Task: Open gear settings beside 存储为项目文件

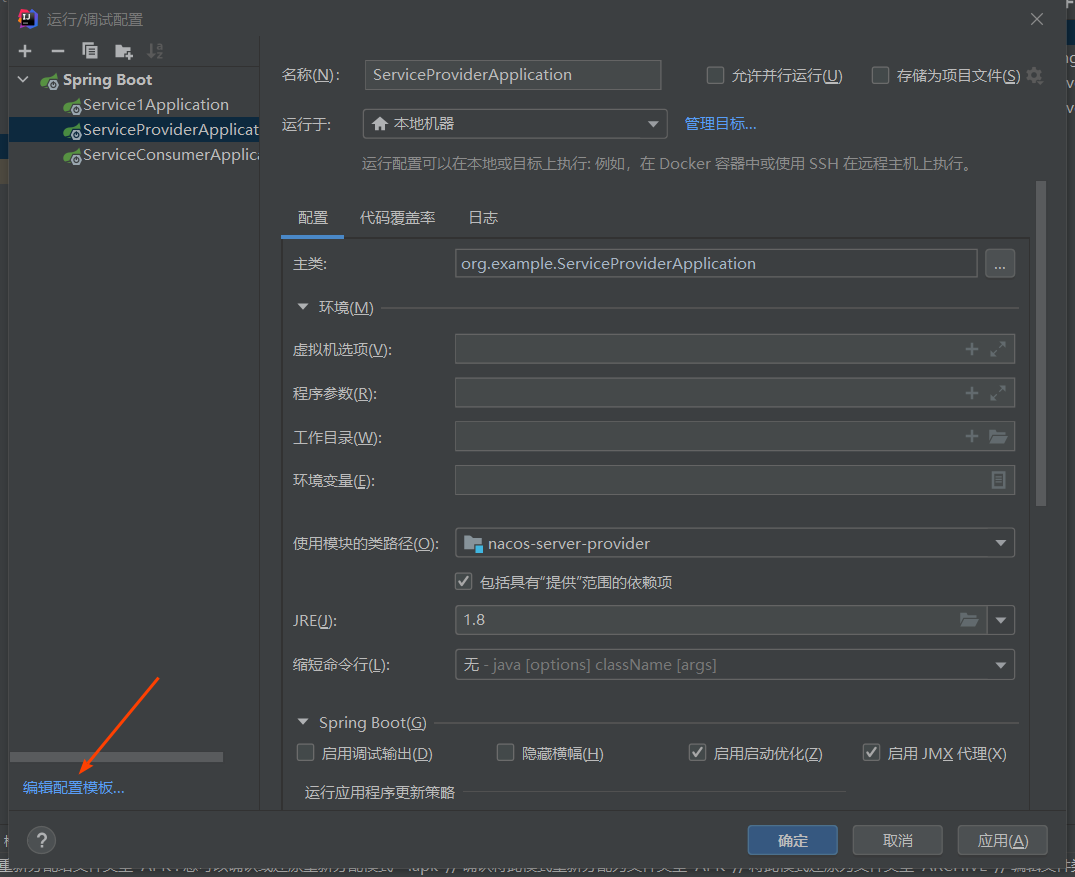Action: click(1035, 75)
